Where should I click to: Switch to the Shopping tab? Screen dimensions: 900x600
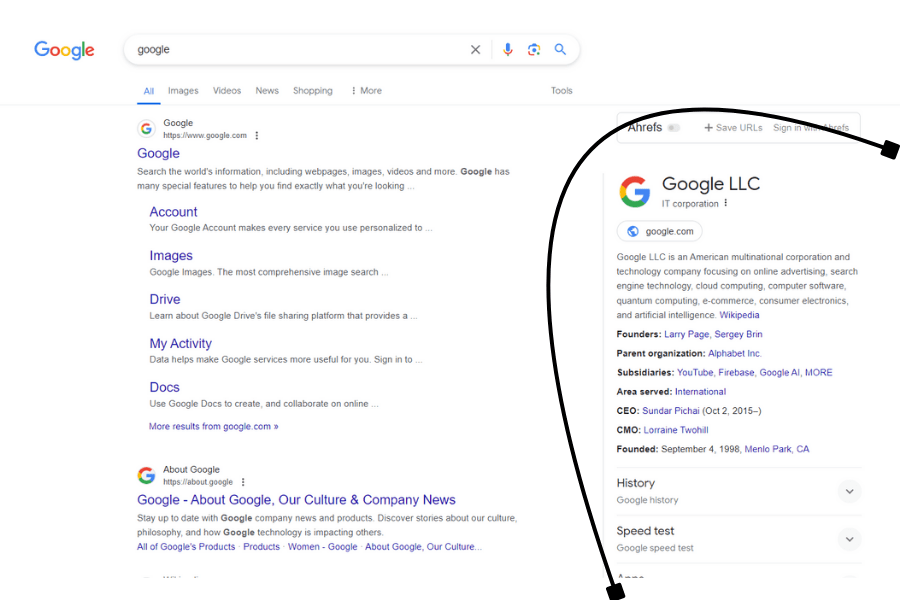[313, 91]
